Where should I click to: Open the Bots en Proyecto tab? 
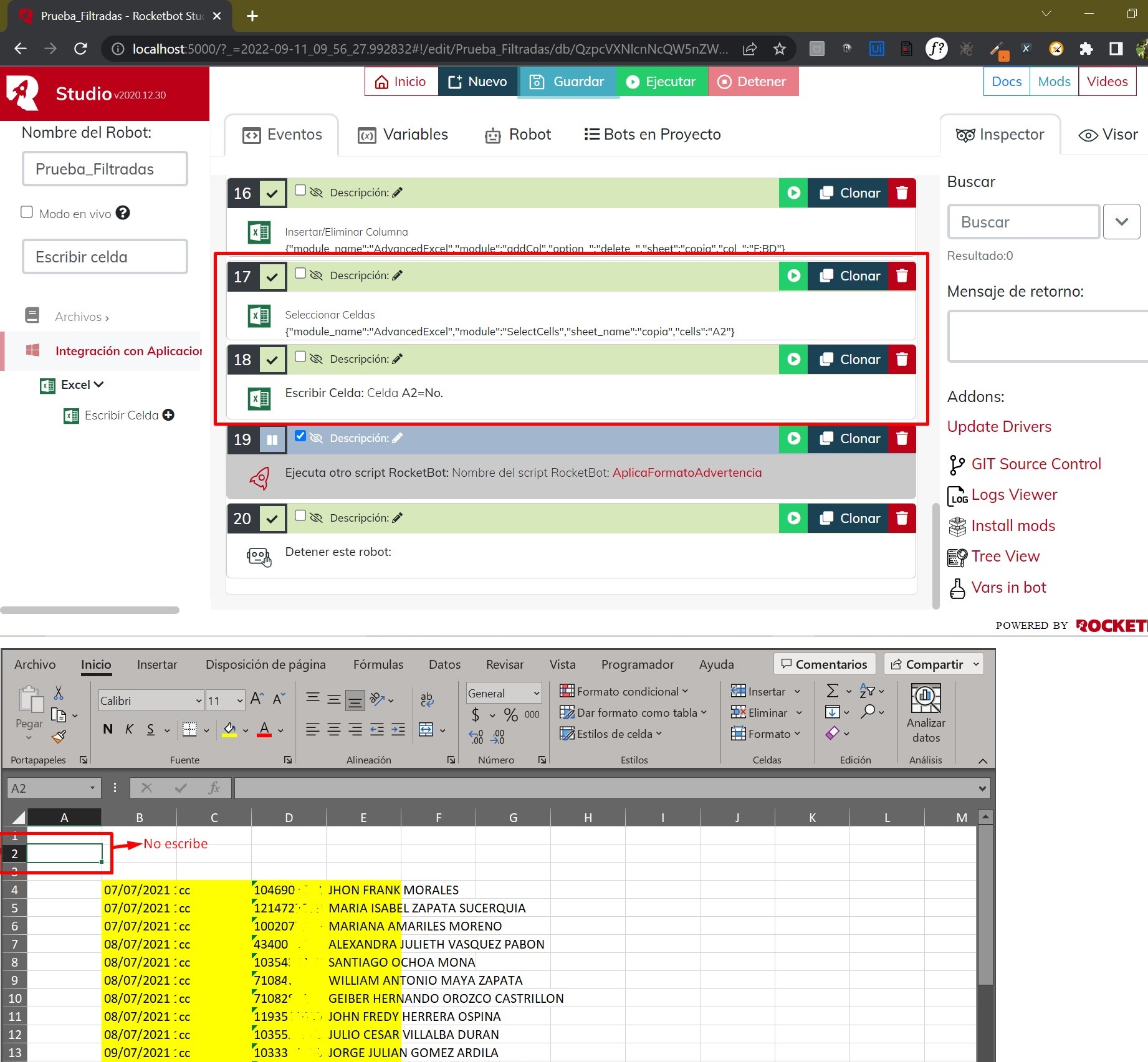point(653,135)
